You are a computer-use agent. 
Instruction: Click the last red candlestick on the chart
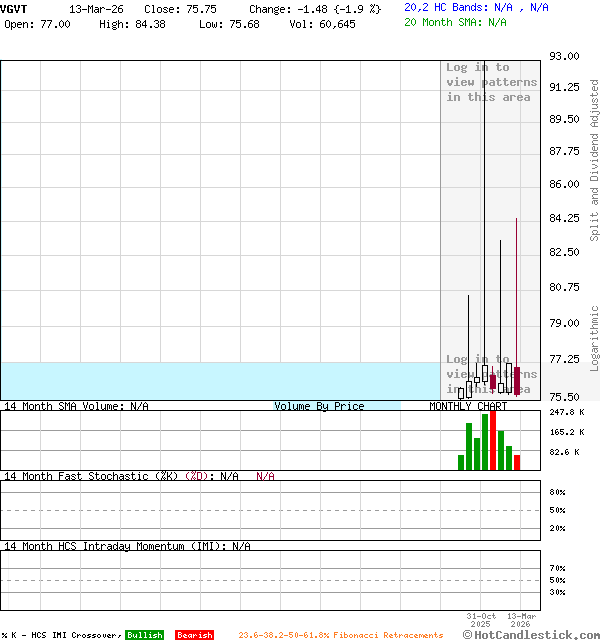pos(517,381)
